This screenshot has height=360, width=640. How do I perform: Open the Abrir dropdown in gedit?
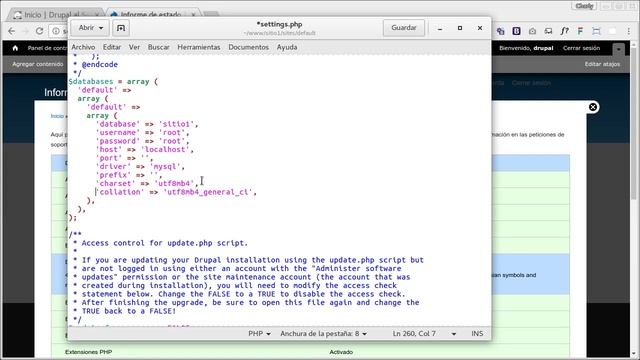(x=90, y=28)
